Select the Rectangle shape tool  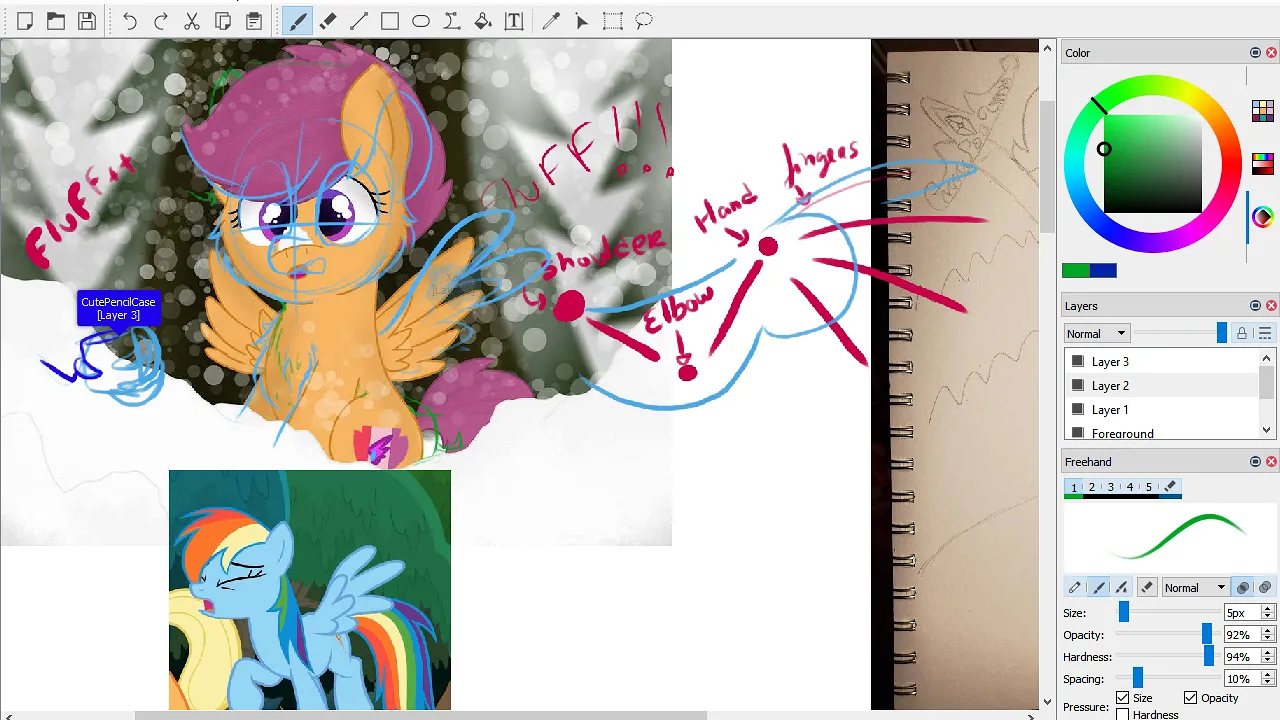pyautogui.click(x=390, y=21)
